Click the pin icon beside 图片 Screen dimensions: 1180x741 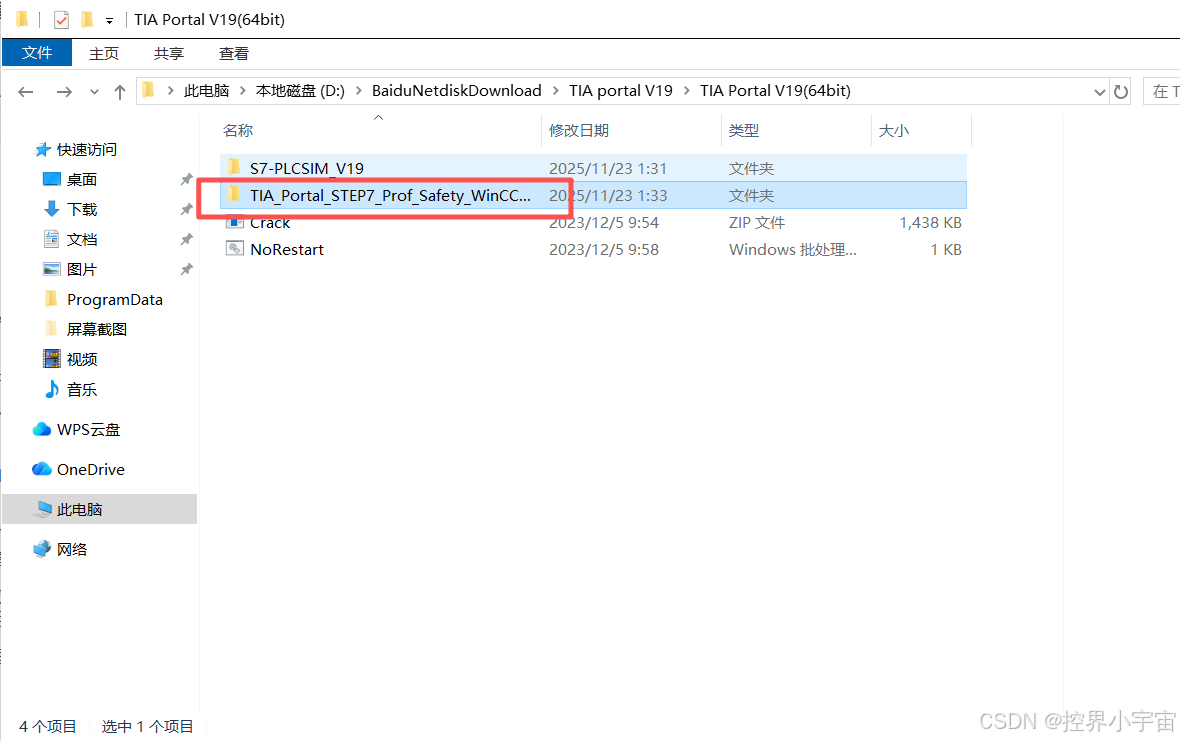coord(186,269)
